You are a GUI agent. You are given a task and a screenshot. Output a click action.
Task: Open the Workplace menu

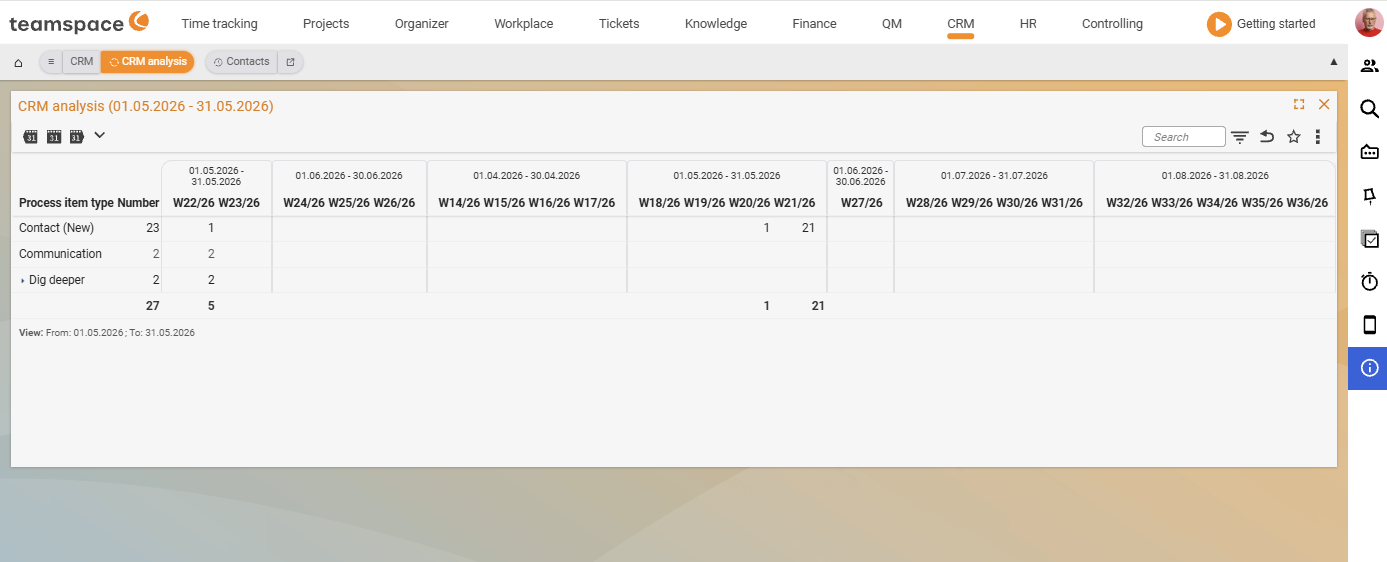coord(523,23)
